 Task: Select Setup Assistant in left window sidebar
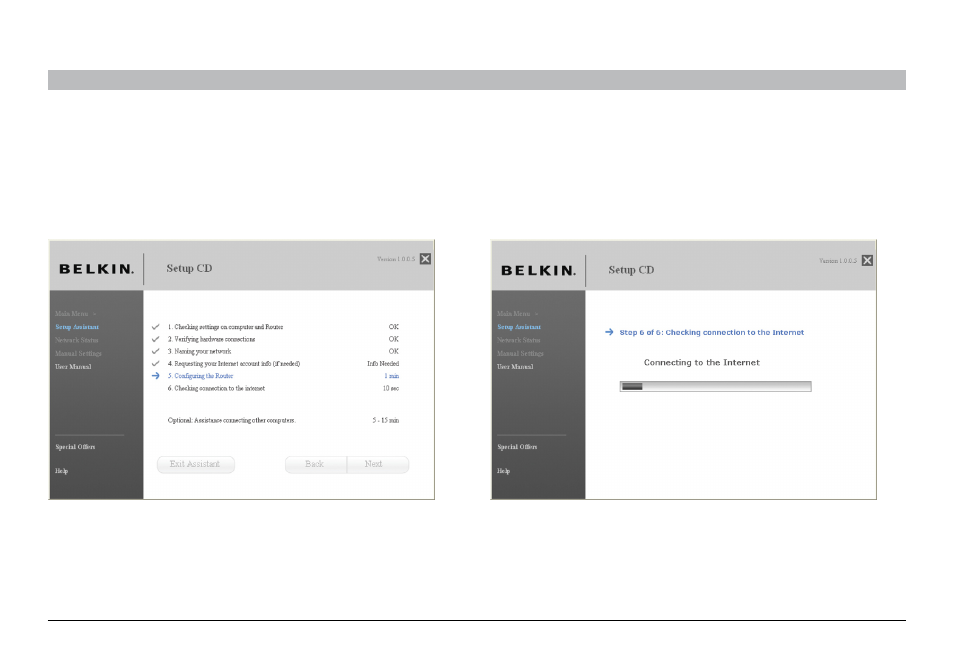(x=77, y=327)
